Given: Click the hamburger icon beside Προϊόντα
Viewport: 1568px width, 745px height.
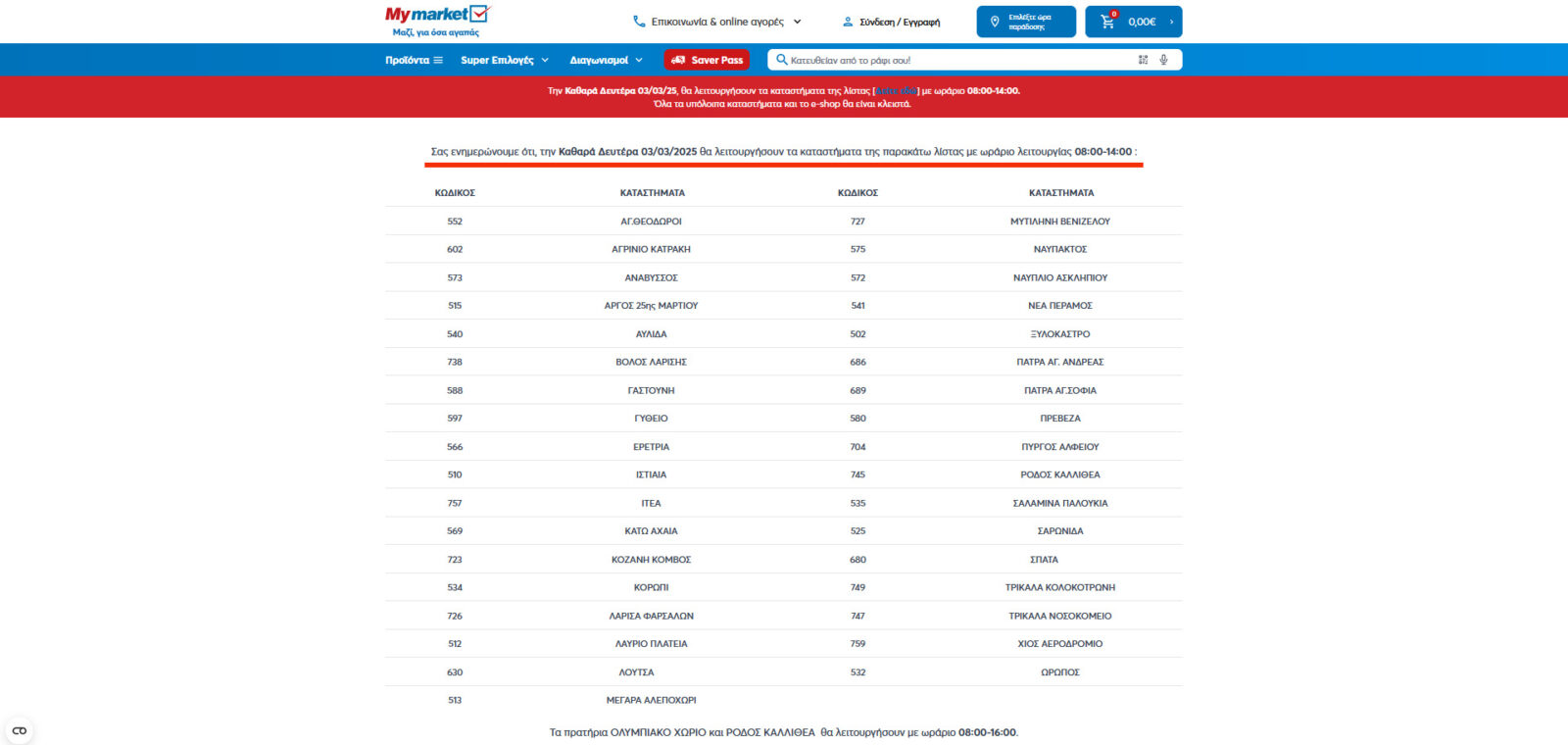Looking at the screenshot, I should click(438, 60).
